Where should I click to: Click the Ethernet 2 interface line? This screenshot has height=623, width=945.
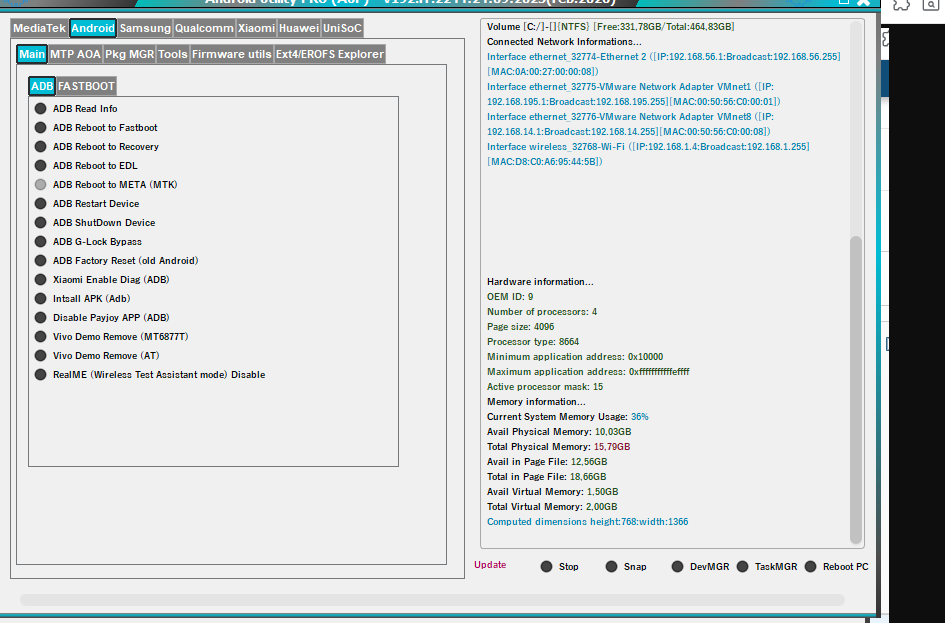coord(664,64)
